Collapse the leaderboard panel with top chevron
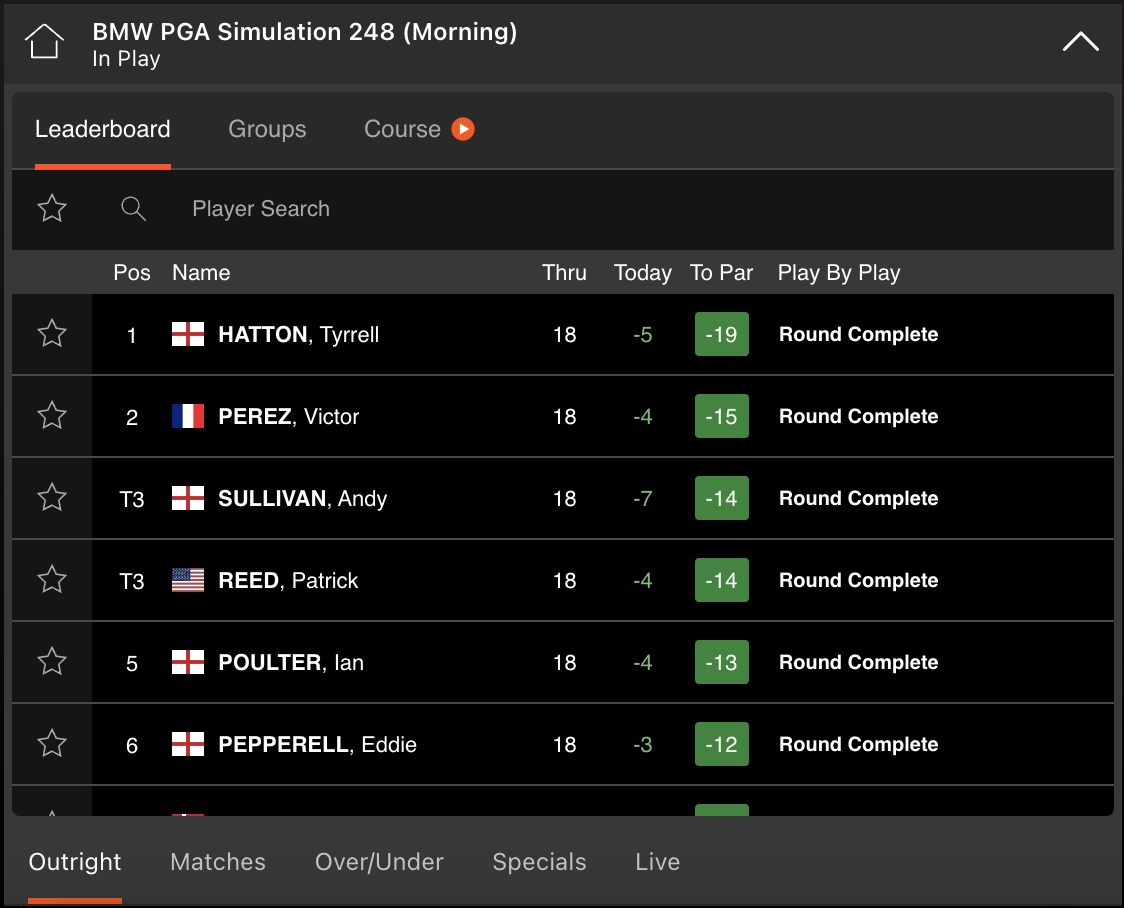 pyautogui.click(x=1080, y=42)
